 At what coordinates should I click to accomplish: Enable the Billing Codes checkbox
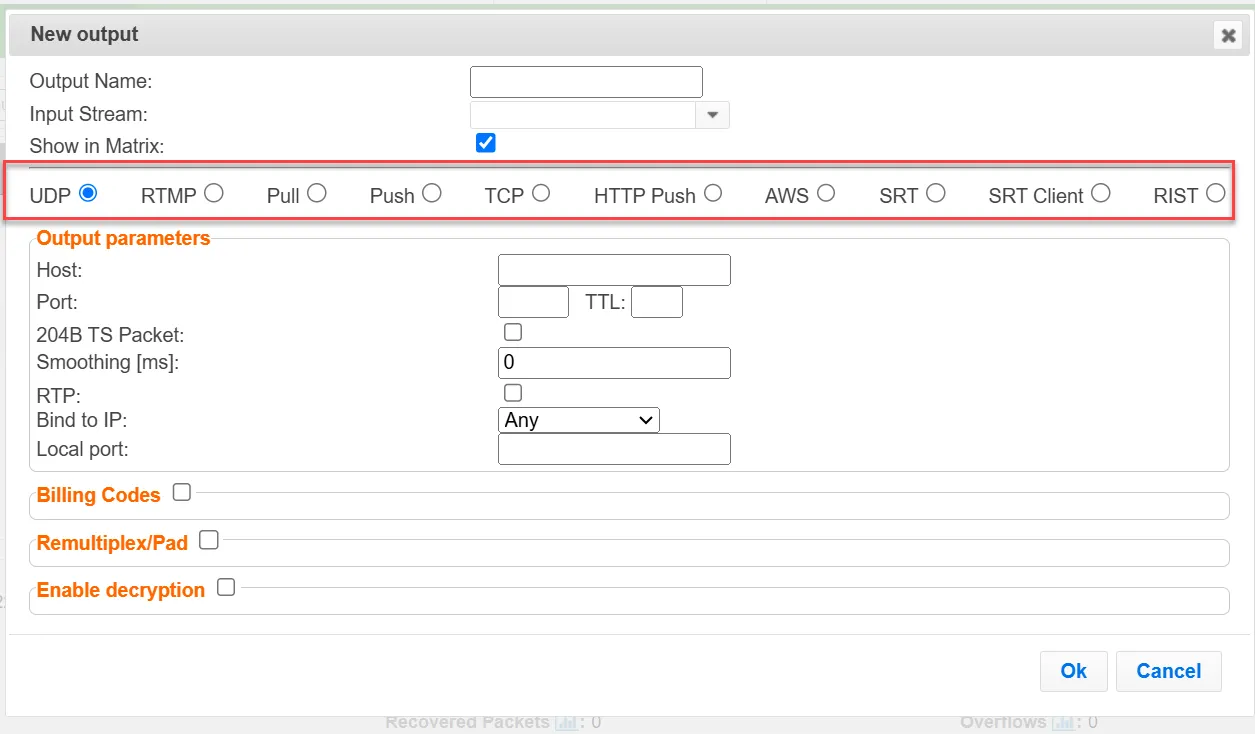(181, 492)
